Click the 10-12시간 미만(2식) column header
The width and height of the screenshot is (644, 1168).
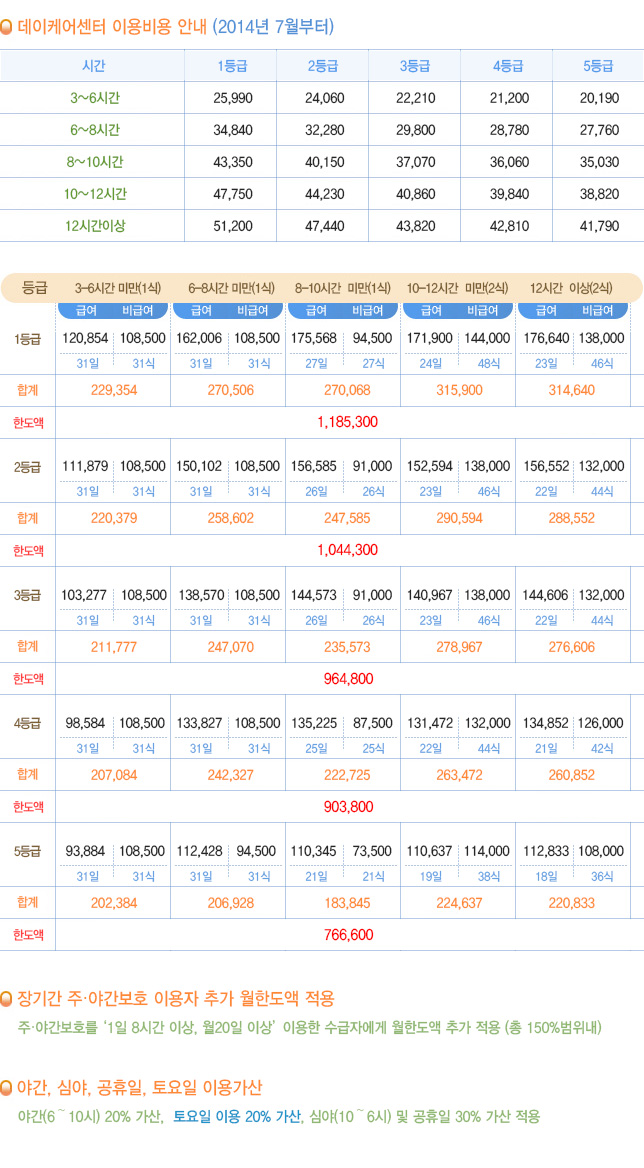tap(458, 288)
